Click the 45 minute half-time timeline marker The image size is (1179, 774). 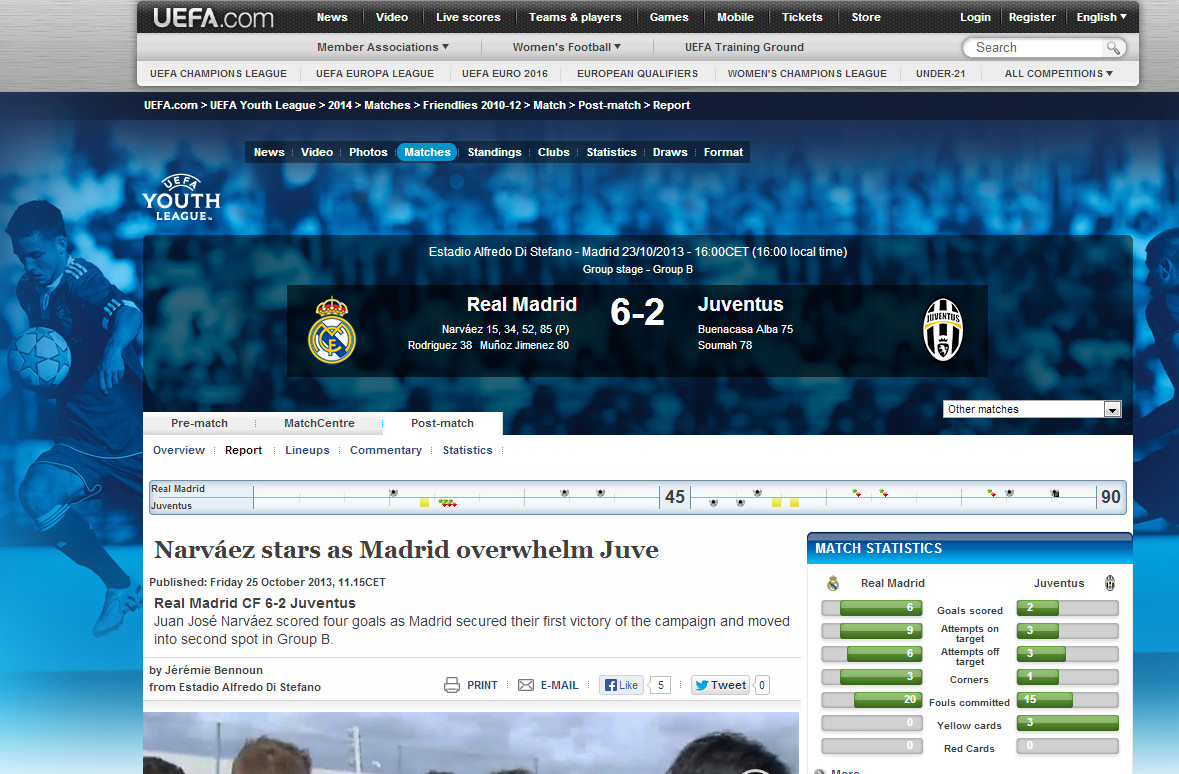(x=674, y=496)
